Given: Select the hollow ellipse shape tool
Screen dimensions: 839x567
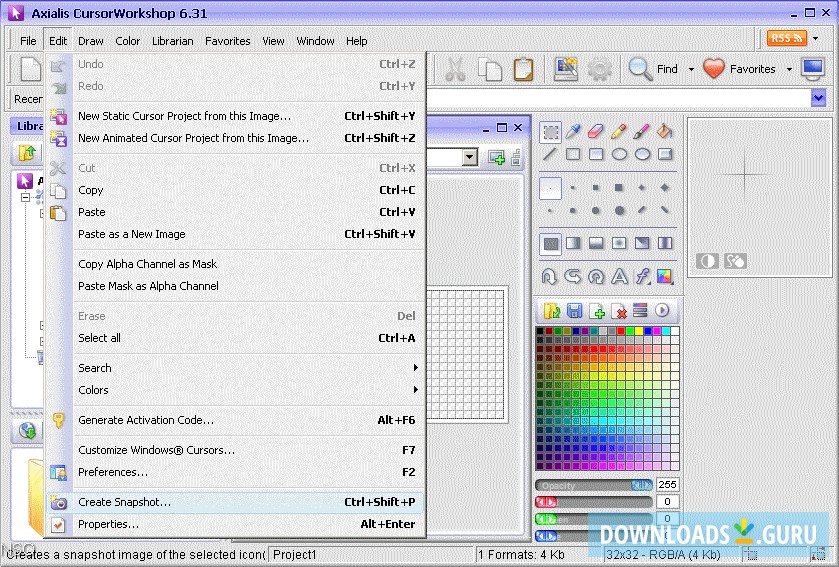Looking at the screenshot, I should click(619, 155).
